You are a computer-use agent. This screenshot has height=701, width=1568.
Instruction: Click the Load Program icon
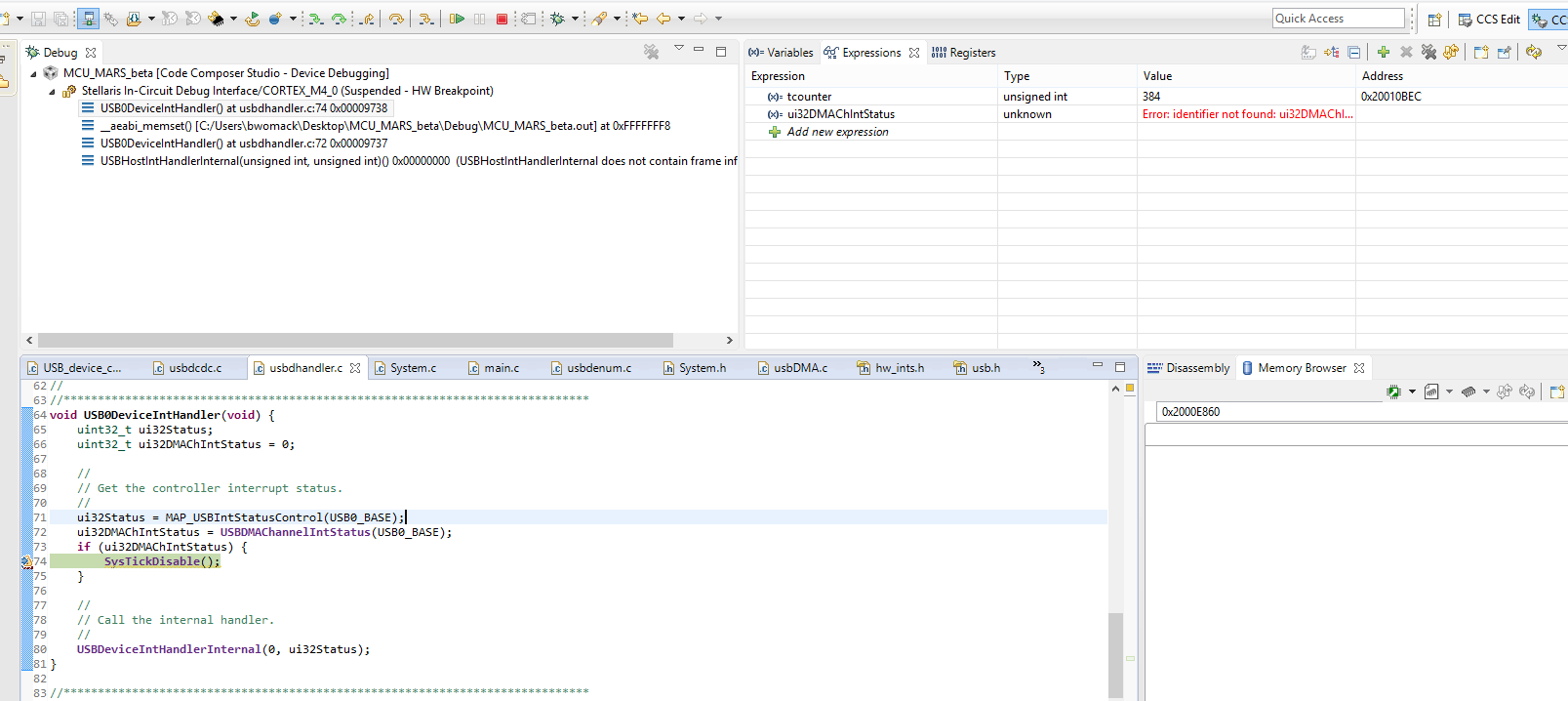point(134,19)
